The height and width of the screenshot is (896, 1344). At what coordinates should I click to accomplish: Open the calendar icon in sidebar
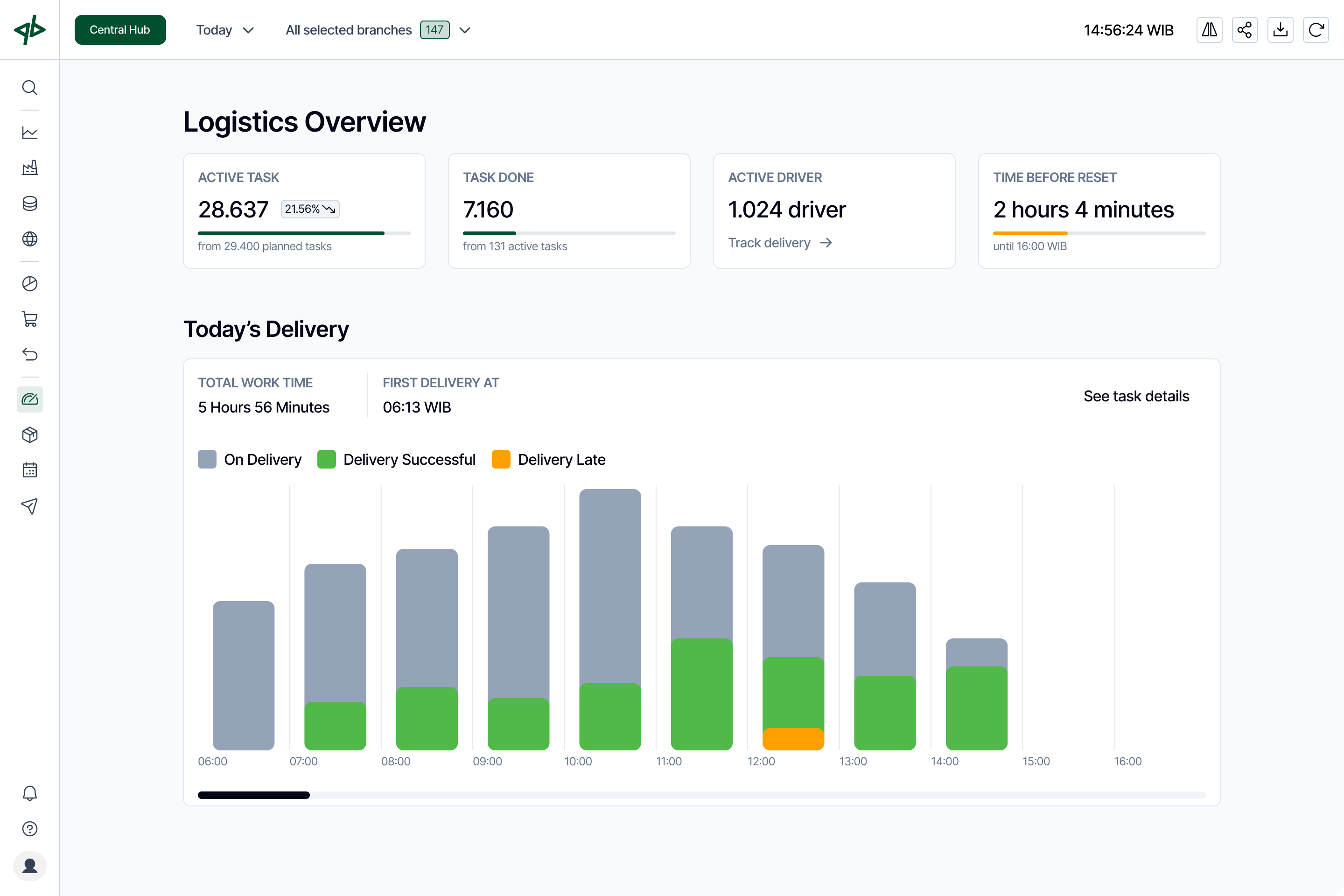(30, 470)
